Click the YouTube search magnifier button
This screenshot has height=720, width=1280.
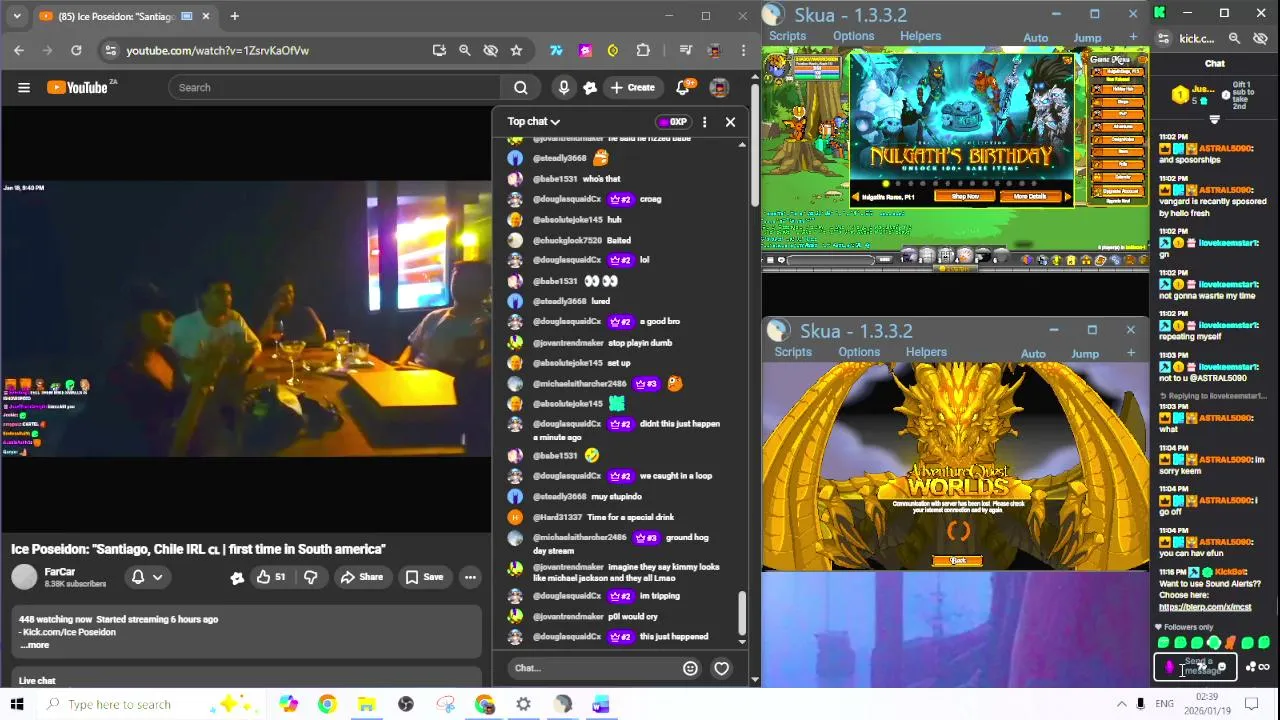coord(520,88)
